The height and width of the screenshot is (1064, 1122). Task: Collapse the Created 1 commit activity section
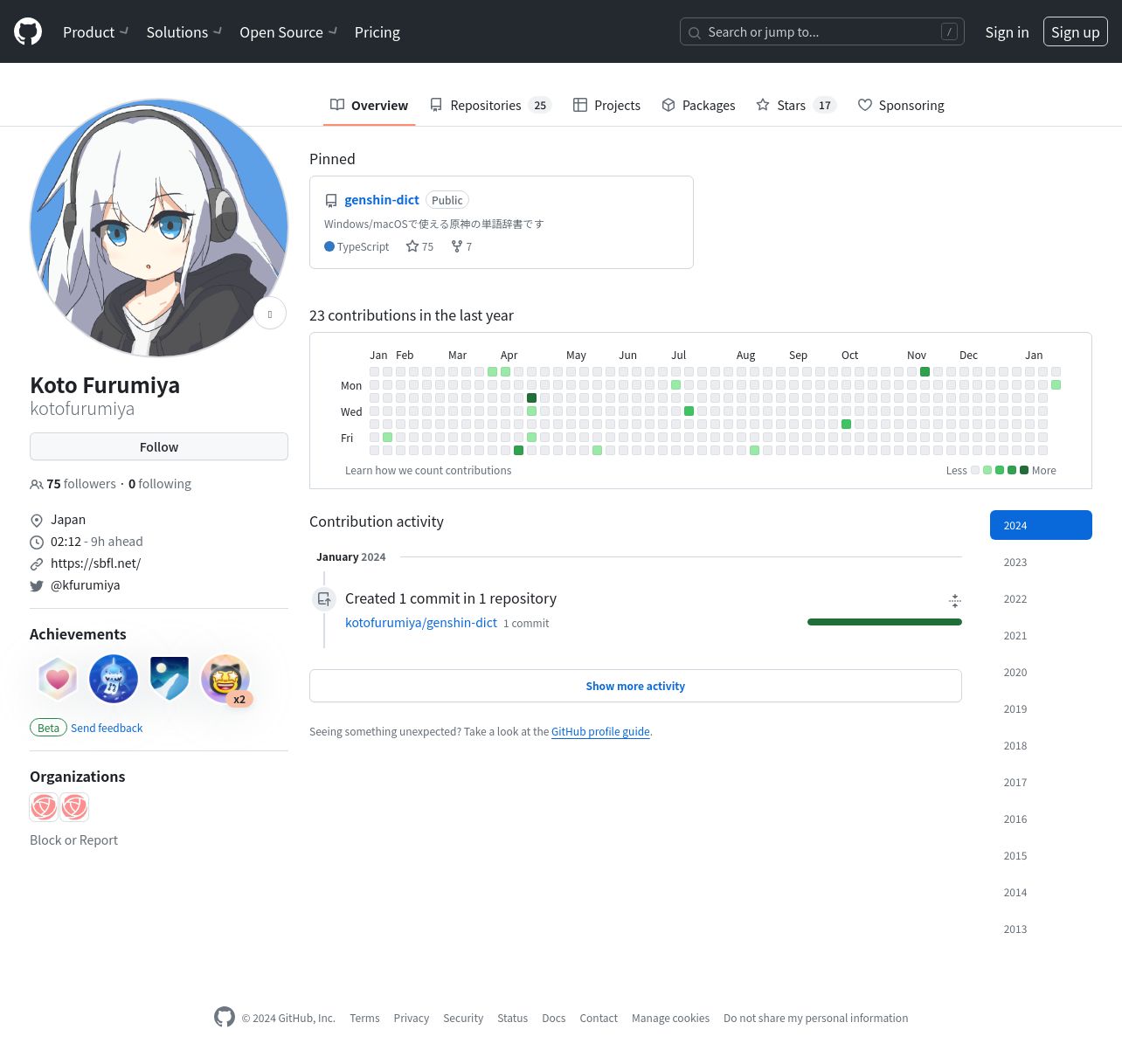point(955,600)
